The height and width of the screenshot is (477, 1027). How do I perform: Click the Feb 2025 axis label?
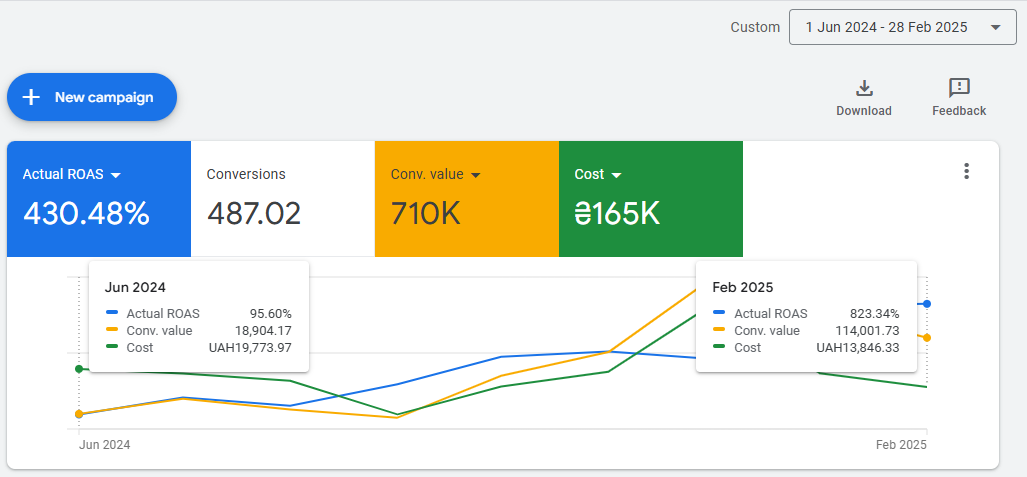901,445
